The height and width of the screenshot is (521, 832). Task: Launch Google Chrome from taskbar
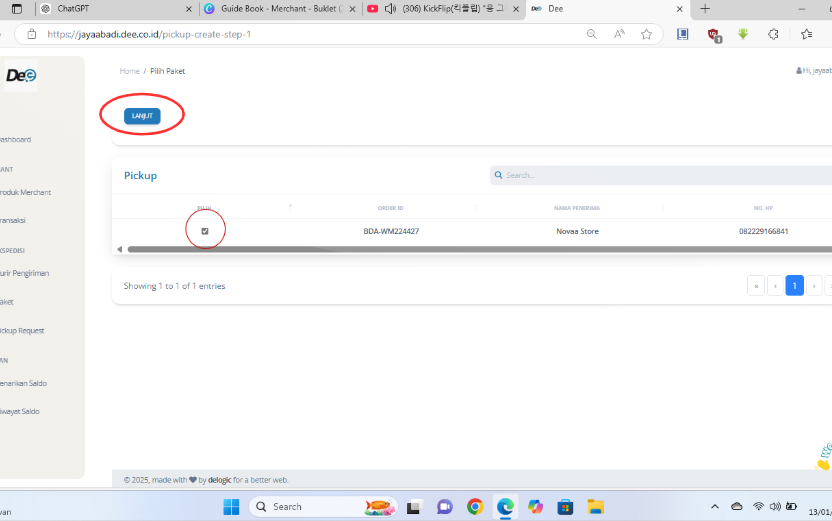(475, 507)
